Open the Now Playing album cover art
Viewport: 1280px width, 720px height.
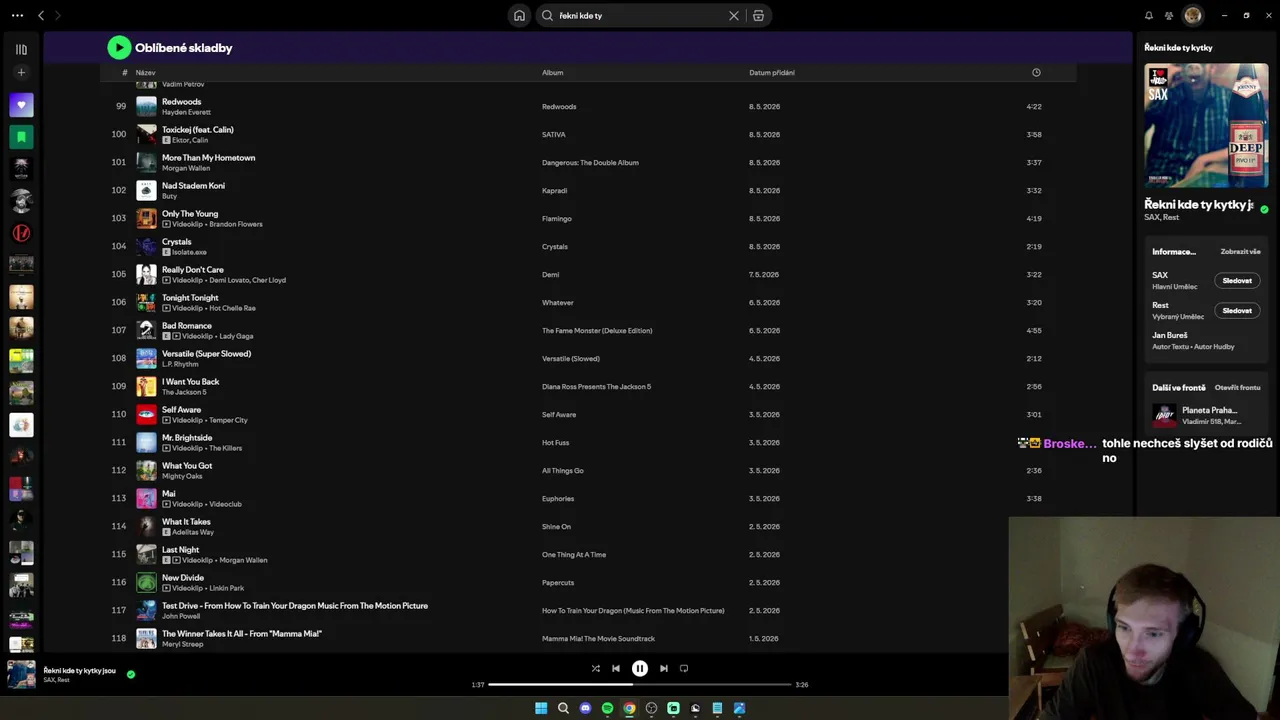1206,126
